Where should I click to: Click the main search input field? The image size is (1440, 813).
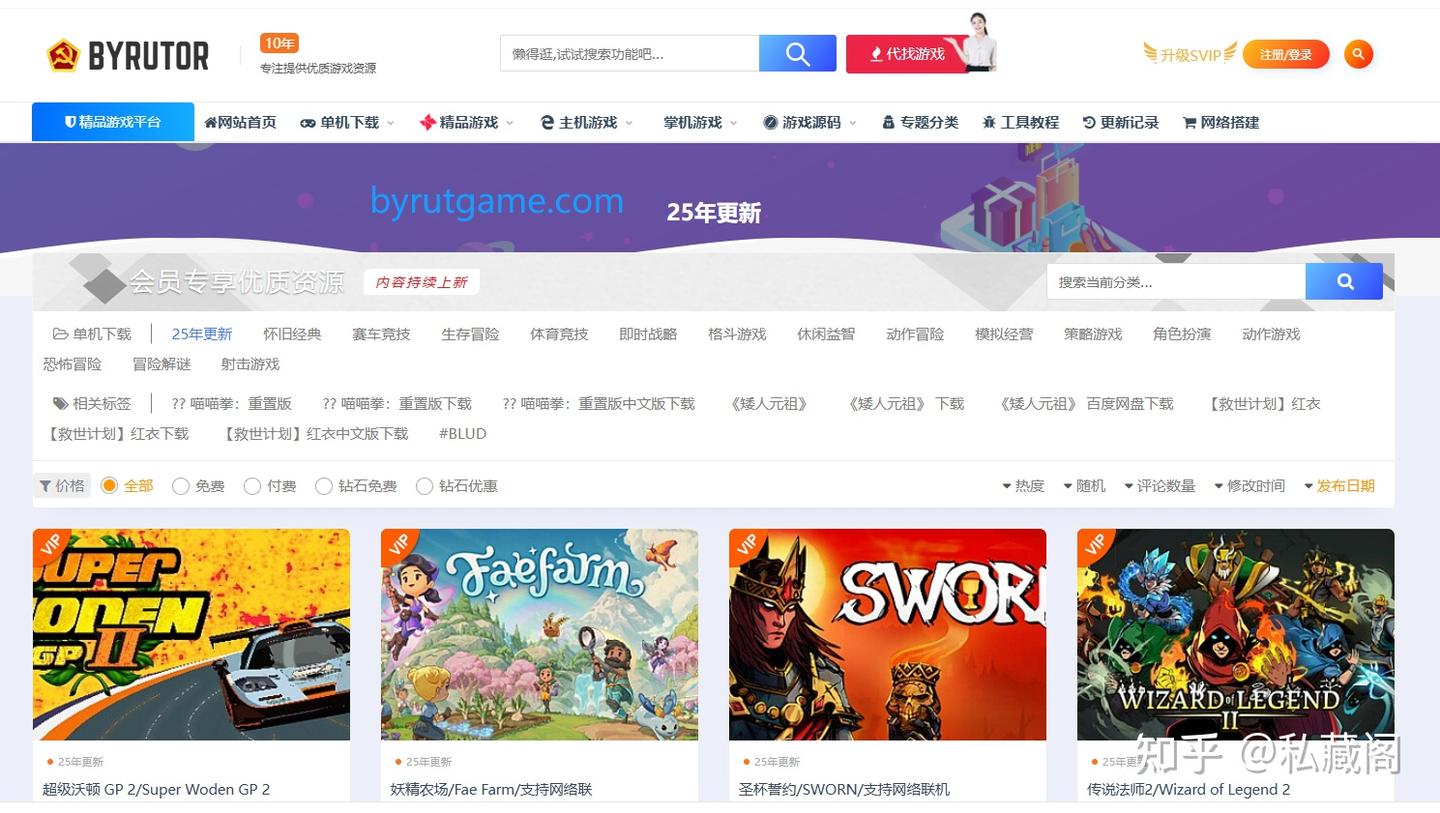pyautogui.click(x=630, y=52)
